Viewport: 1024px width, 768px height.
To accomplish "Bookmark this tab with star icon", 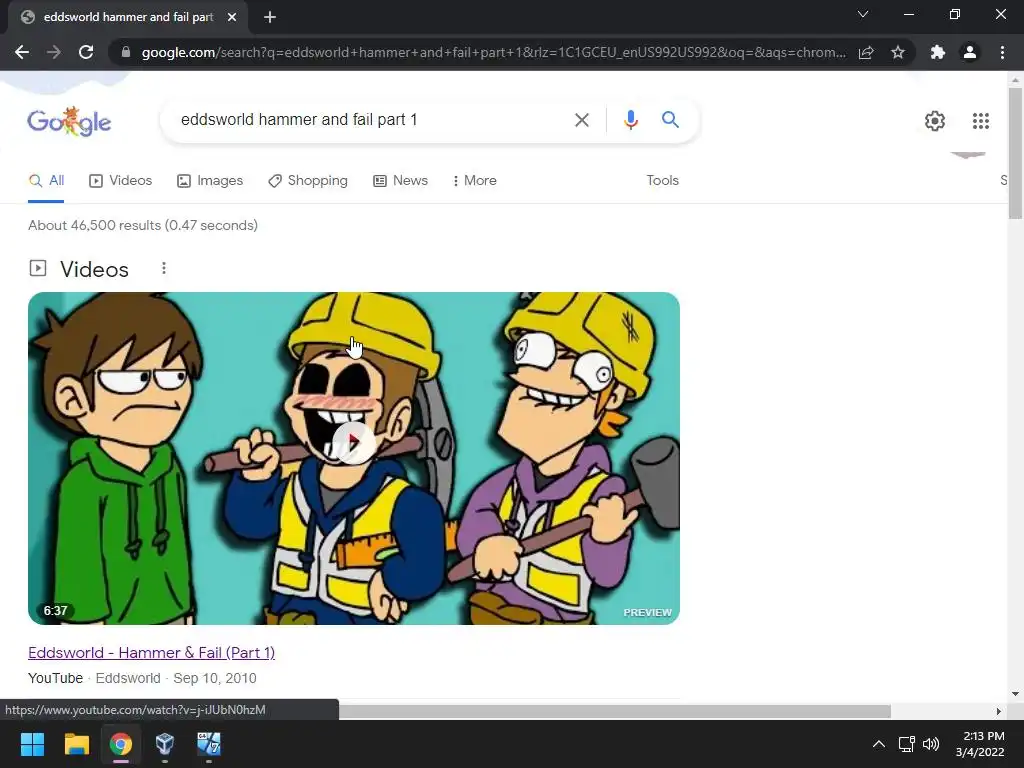I will [898, 52].
